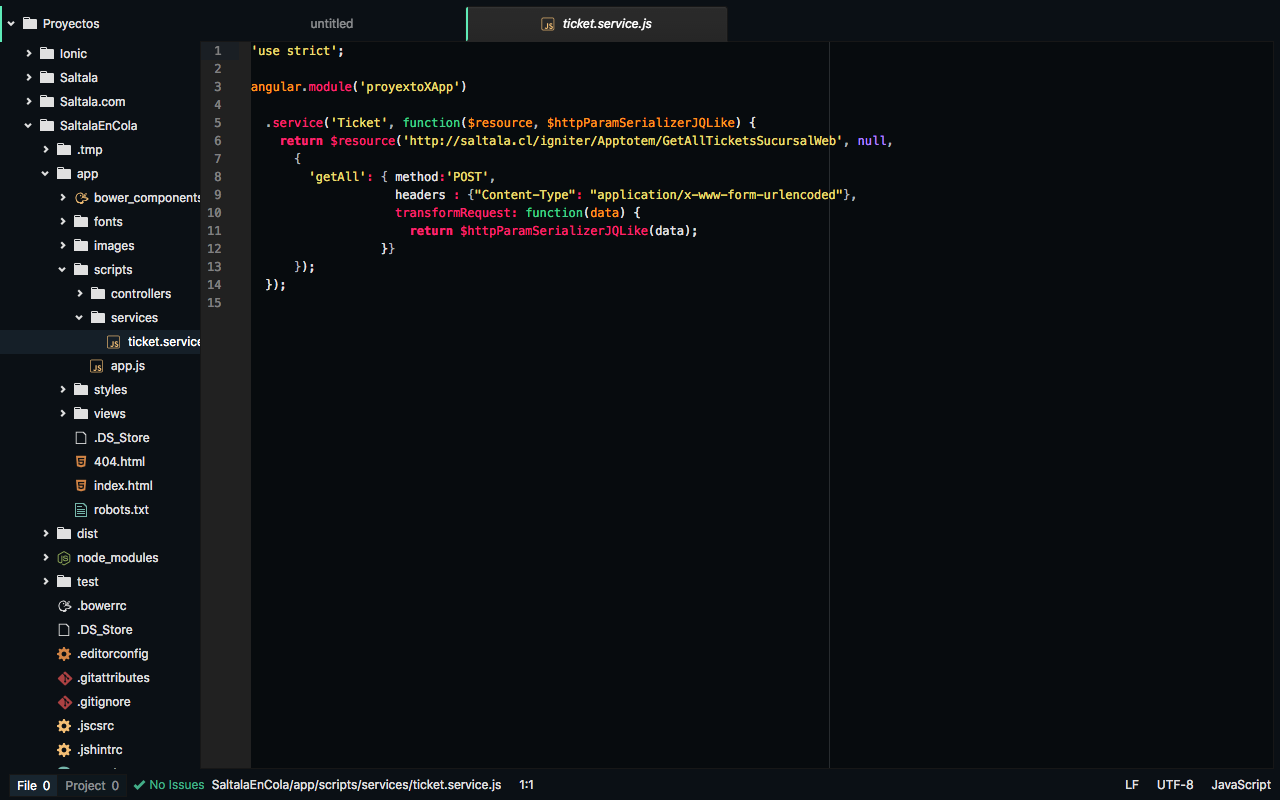Click the HTML5 icon beside index.html
Viewport: 1280px width, 800px height.
pyautogui.click(x=81, y=485)
